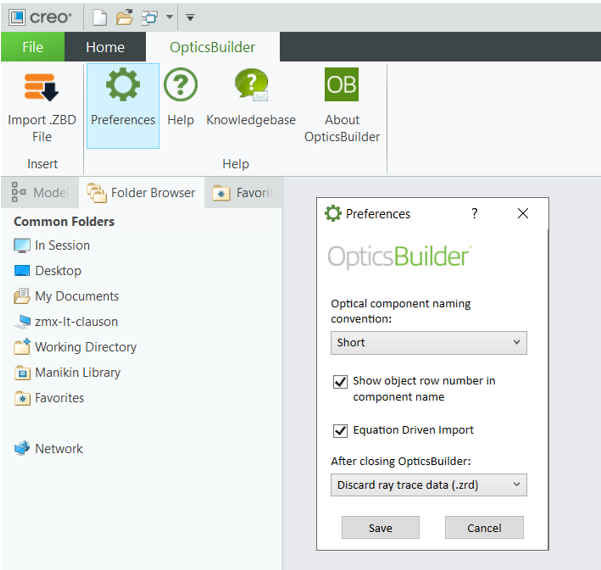Click the Creo application logo icon
Viewport: 601px width, 570px height.
[17, 17]
